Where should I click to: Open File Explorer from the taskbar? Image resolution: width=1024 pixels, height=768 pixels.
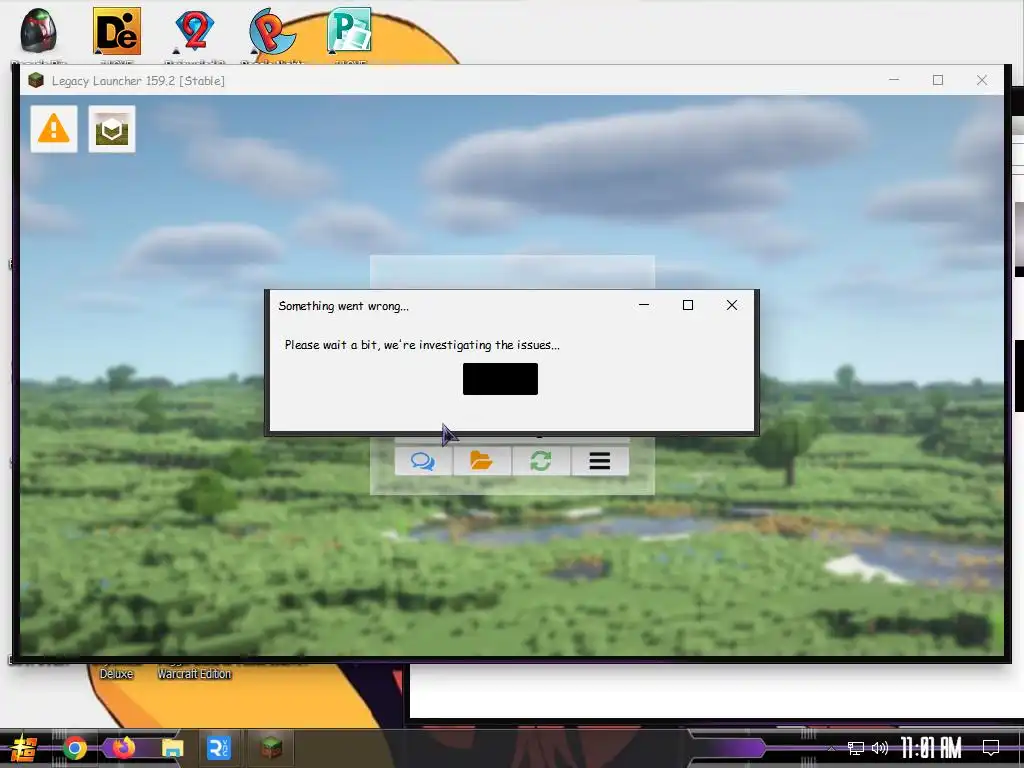pos(172,748)
